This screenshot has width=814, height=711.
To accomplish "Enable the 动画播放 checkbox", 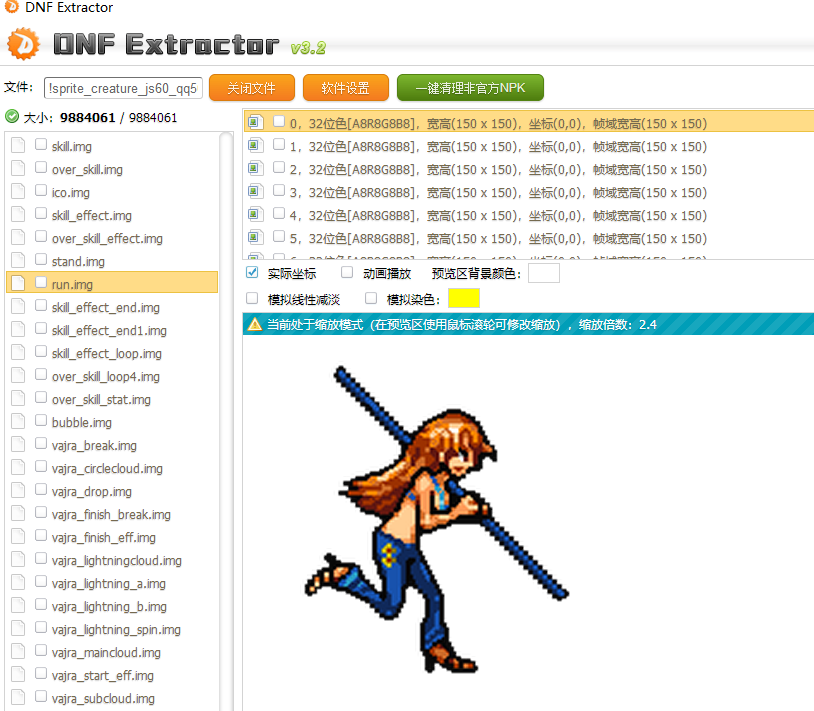I will (x=347, y=272).
